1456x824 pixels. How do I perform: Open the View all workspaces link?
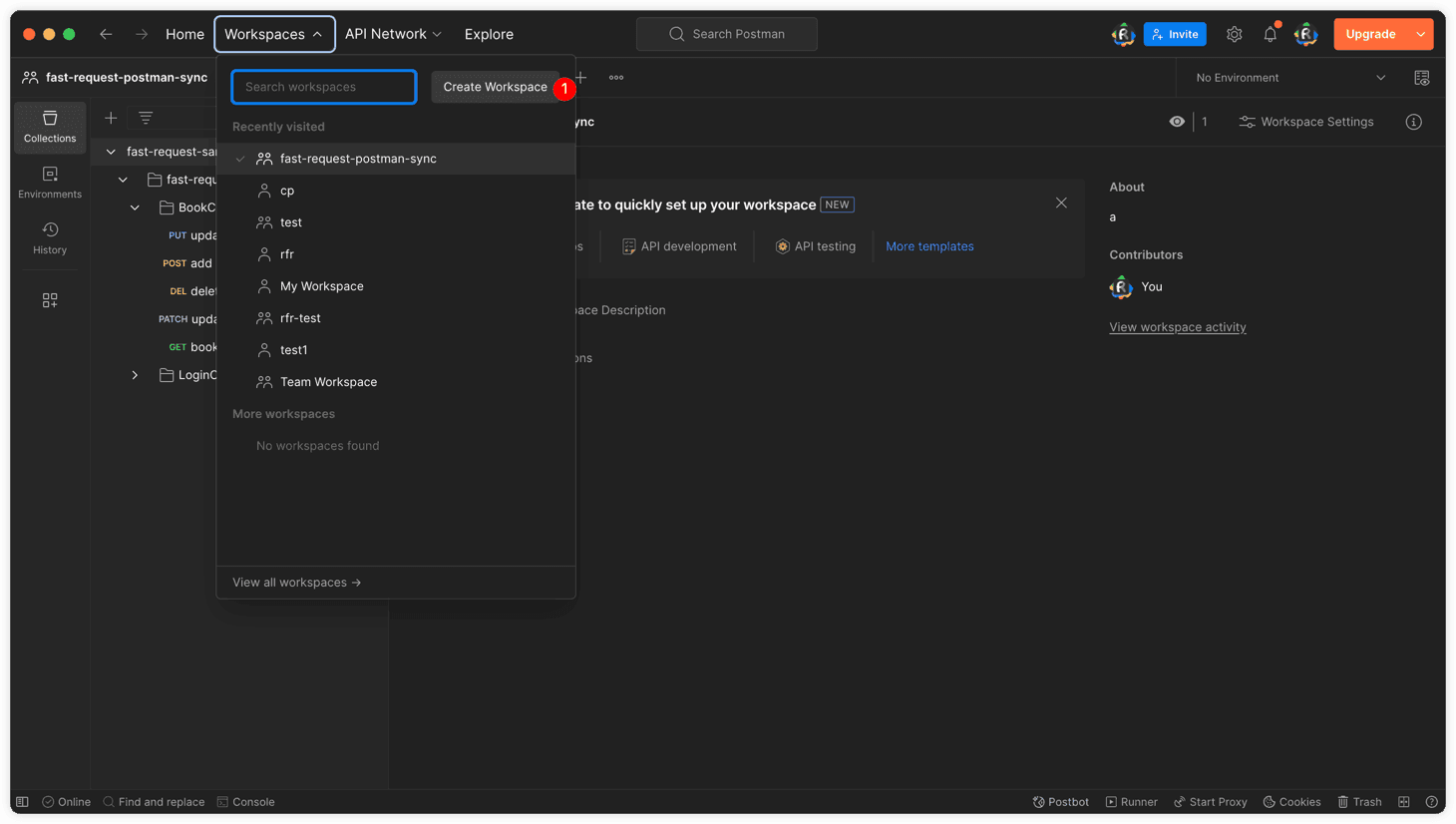click(296, 583)
